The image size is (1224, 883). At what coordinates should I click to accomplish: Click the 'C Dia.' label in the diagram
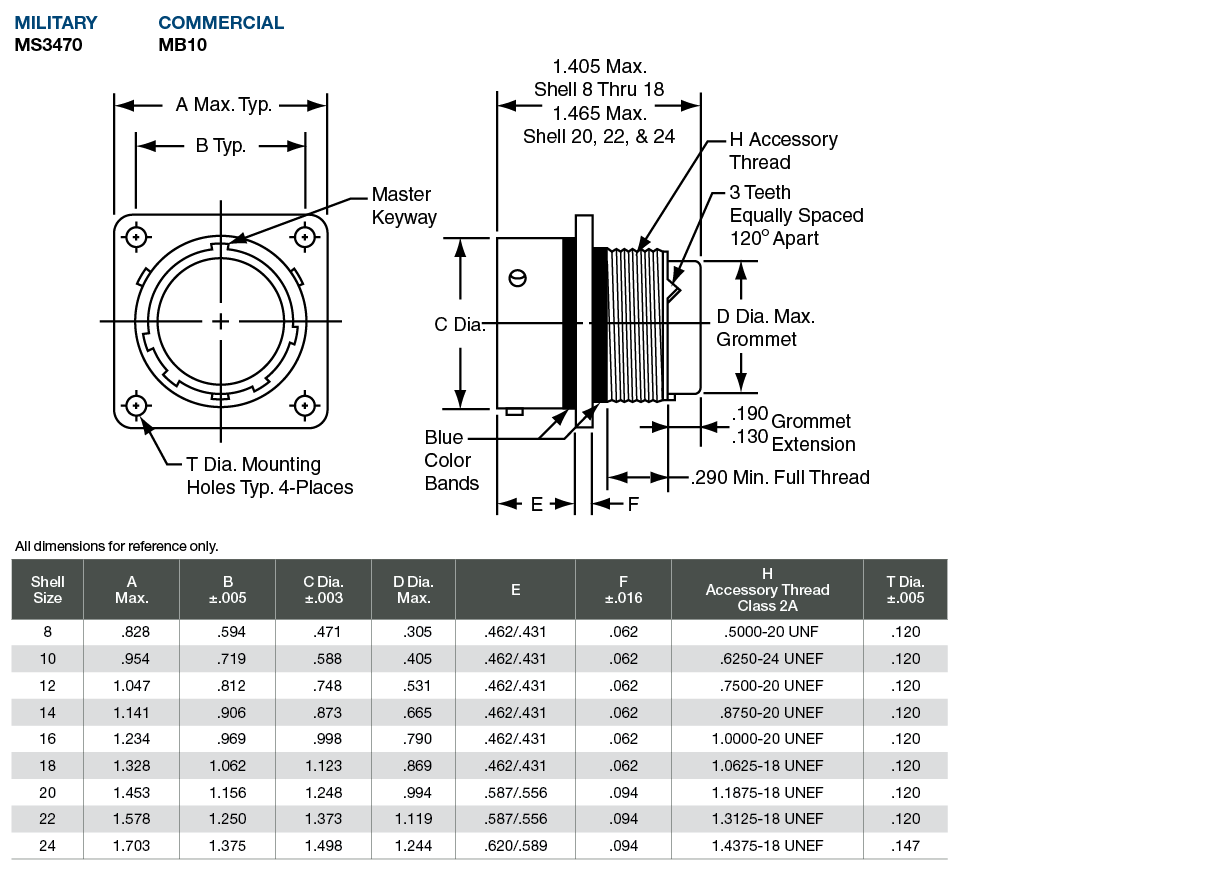(459, 324)
